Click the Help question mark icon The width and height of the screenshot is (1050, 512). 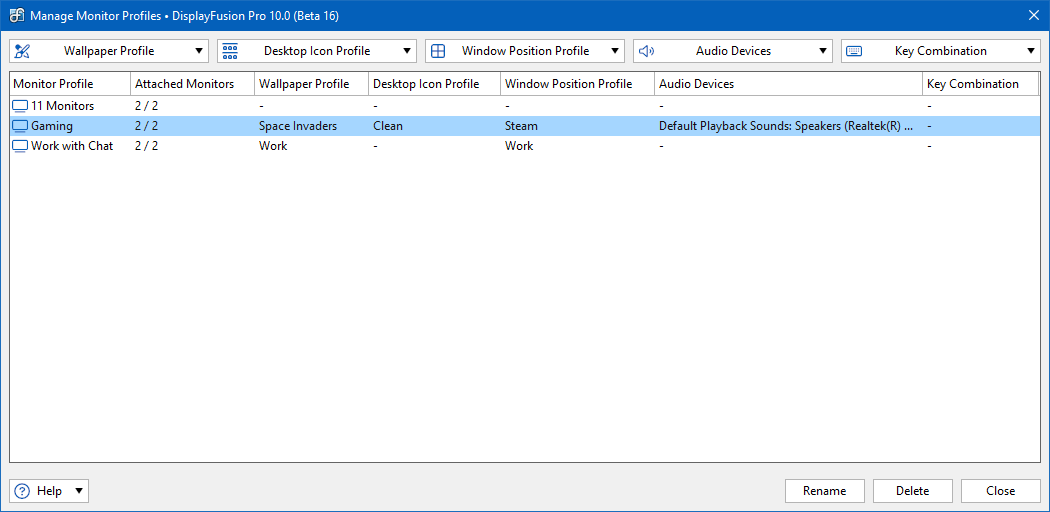[22, 491]
